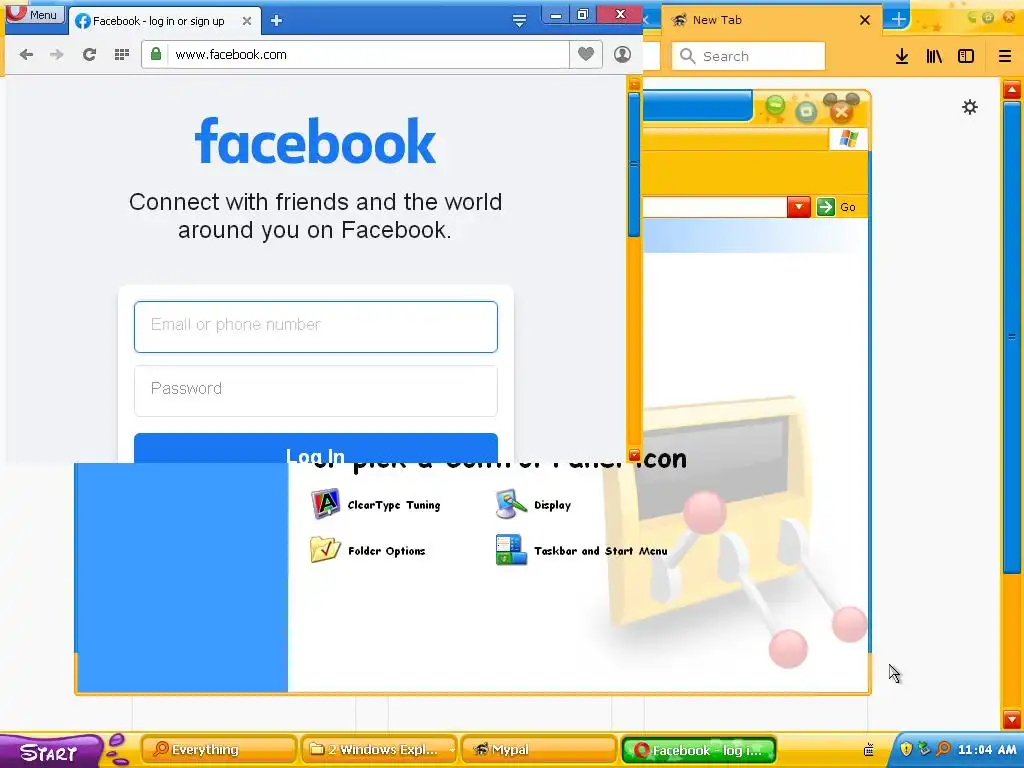Click the Log In button
Image resolution: width=1024 pixels, height=768 pixels.
click(316, 449)
